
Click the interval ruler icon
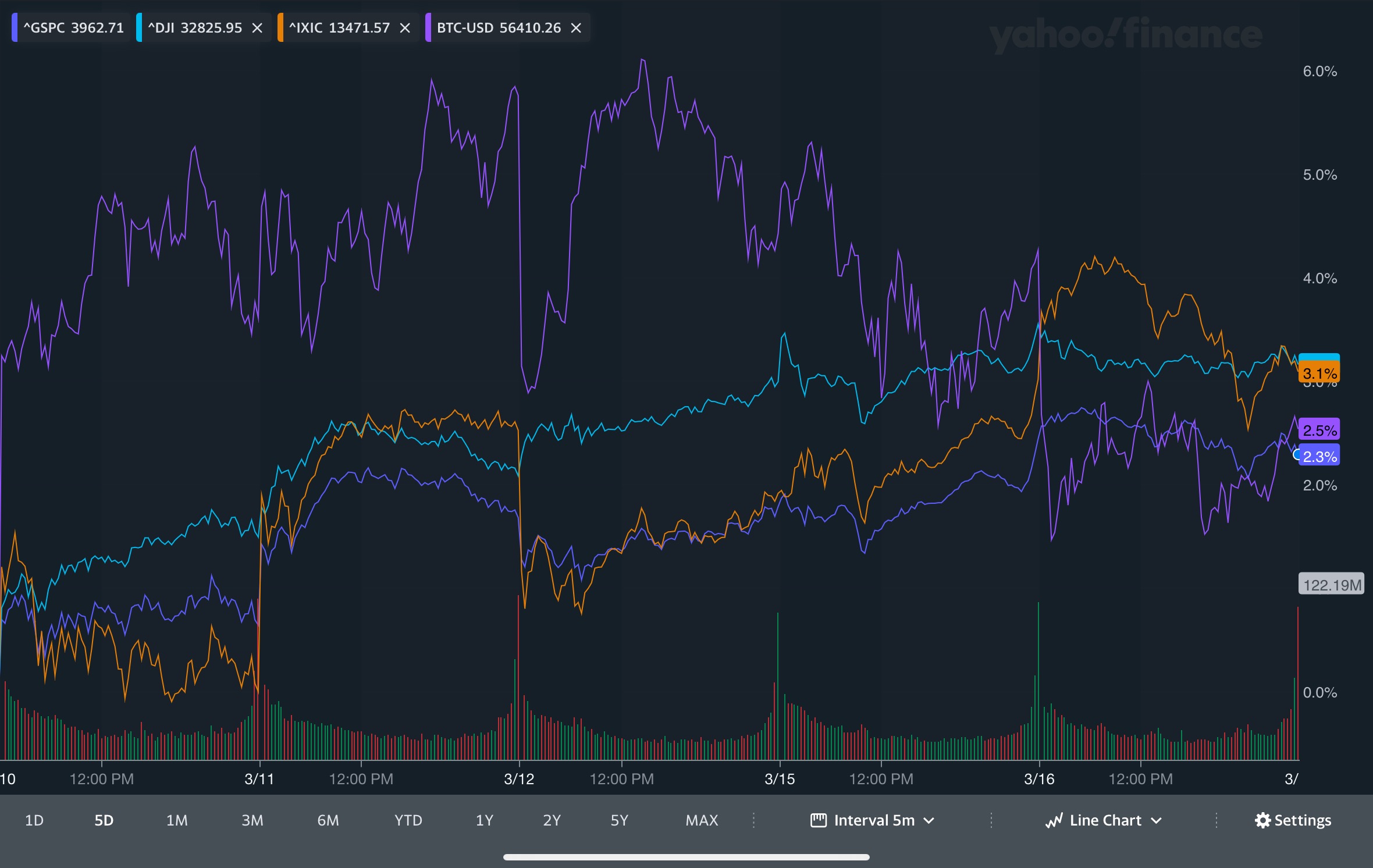click(819, 820)
